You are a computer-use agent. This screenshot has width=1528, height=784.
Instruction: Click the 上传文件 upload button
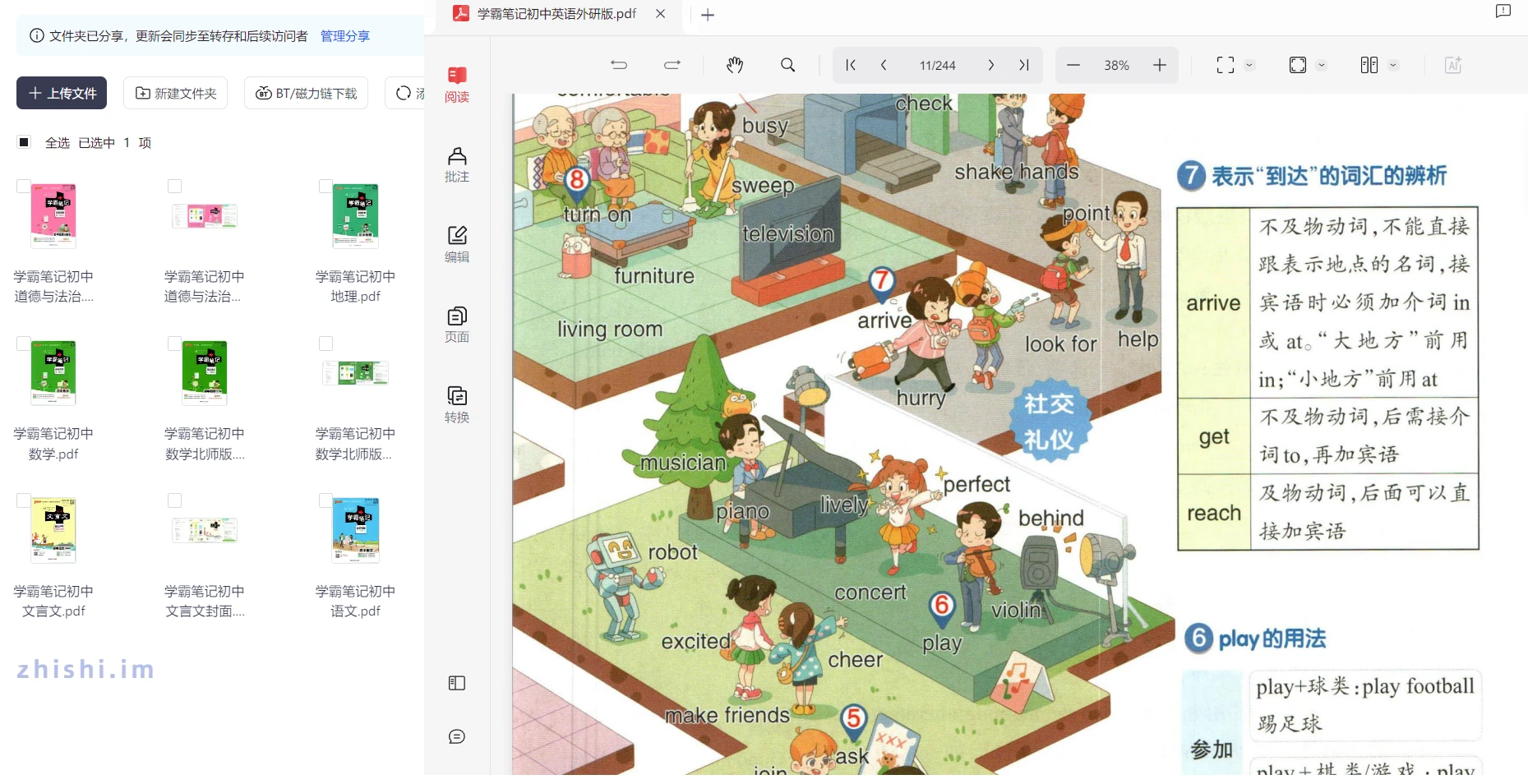click(x=62, y=93)
